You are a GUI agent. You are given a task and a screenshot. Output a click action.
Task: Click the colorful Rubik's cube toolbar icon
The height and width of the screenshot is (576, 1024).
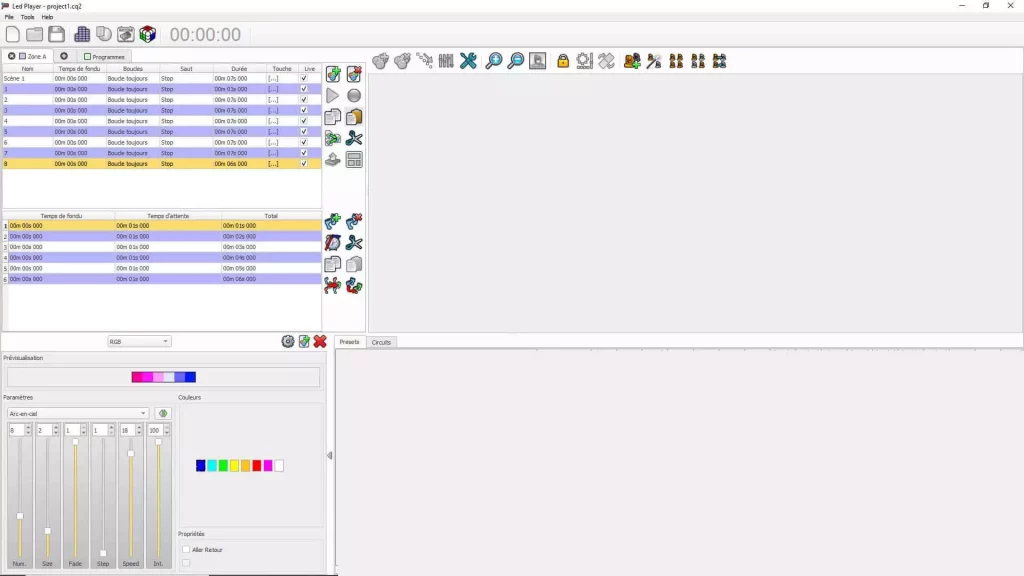click(147, 35)
